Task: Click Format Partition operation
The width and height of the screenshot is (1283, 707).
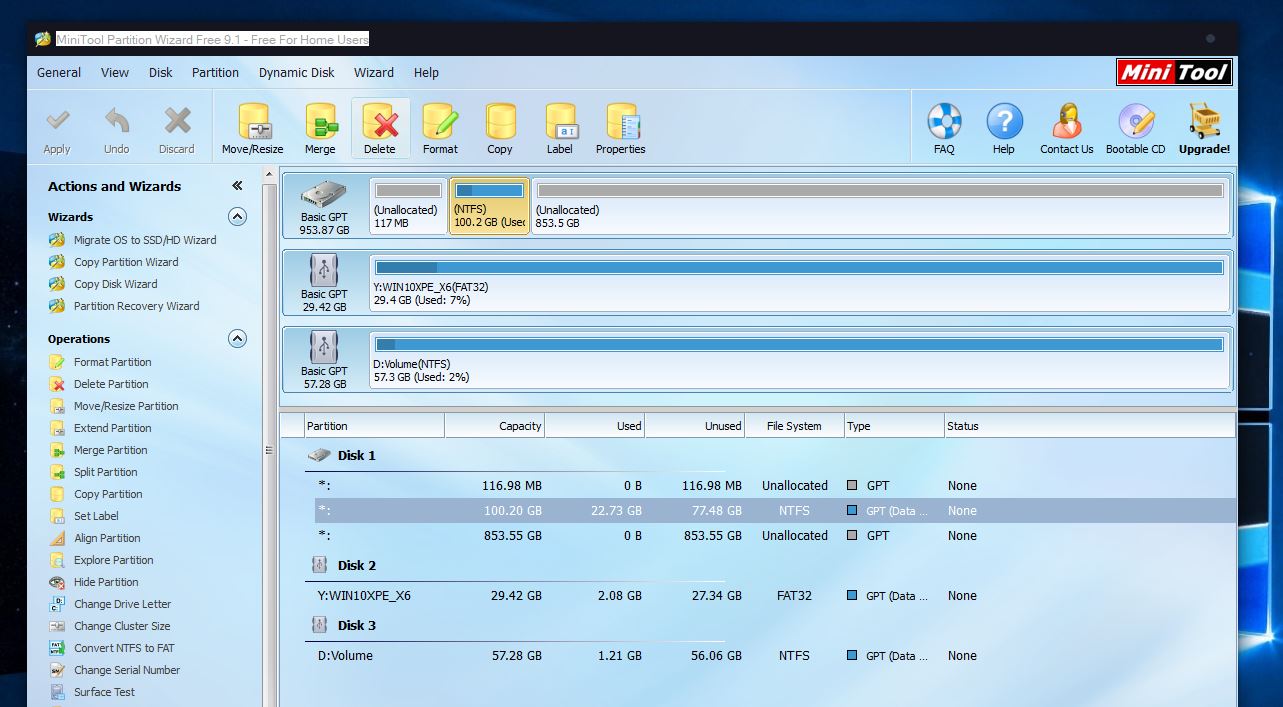Action: pos(113,362)
